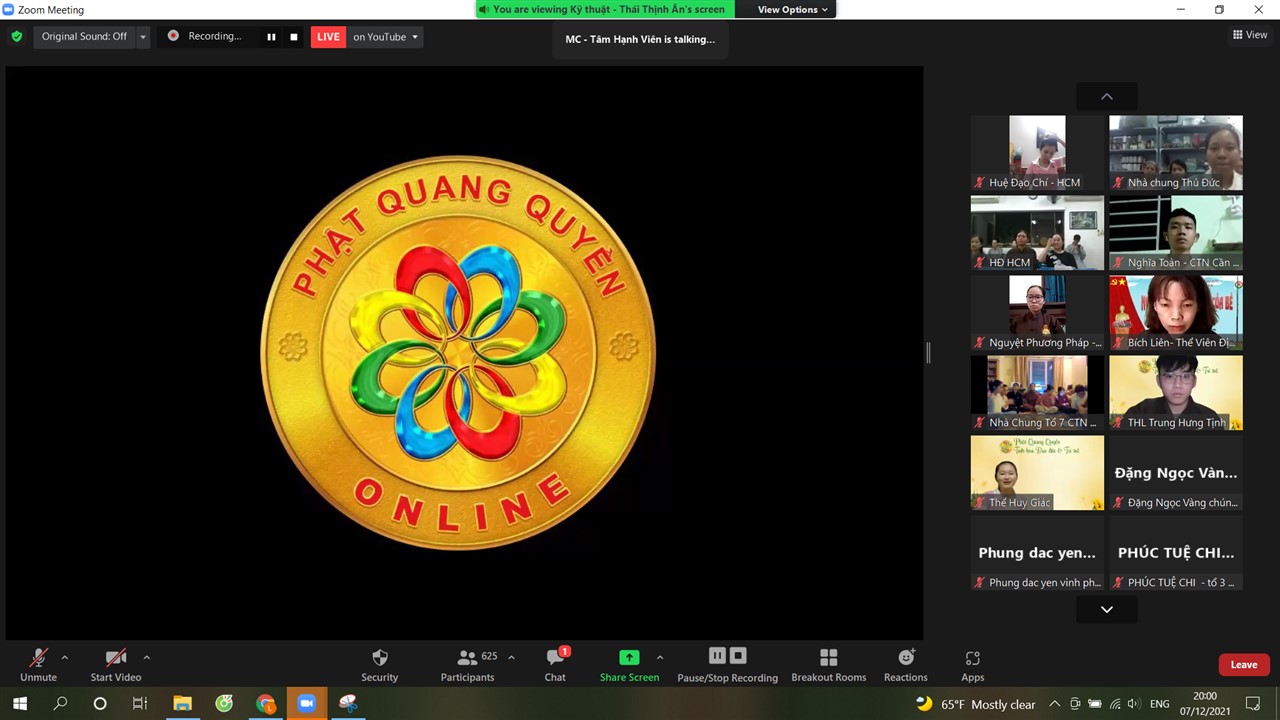Click the red recording indicator icon
The image size is (1280, 720).
(x=173, y=36)
